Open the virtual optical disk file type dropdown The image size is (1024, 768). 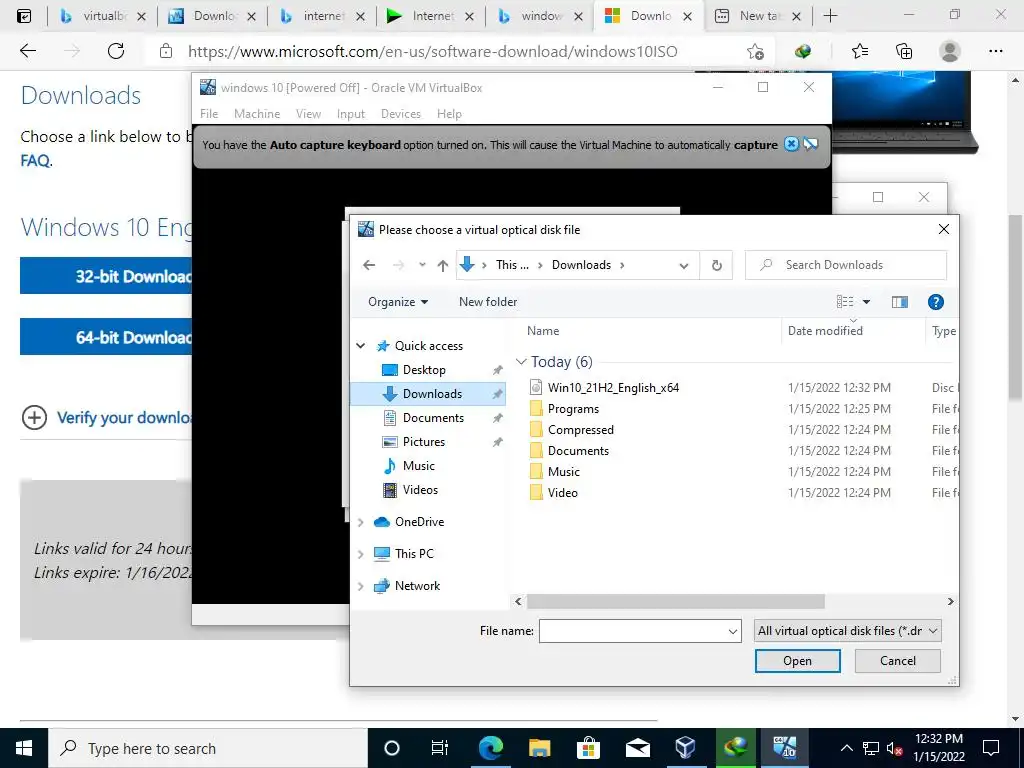(847, 631)
